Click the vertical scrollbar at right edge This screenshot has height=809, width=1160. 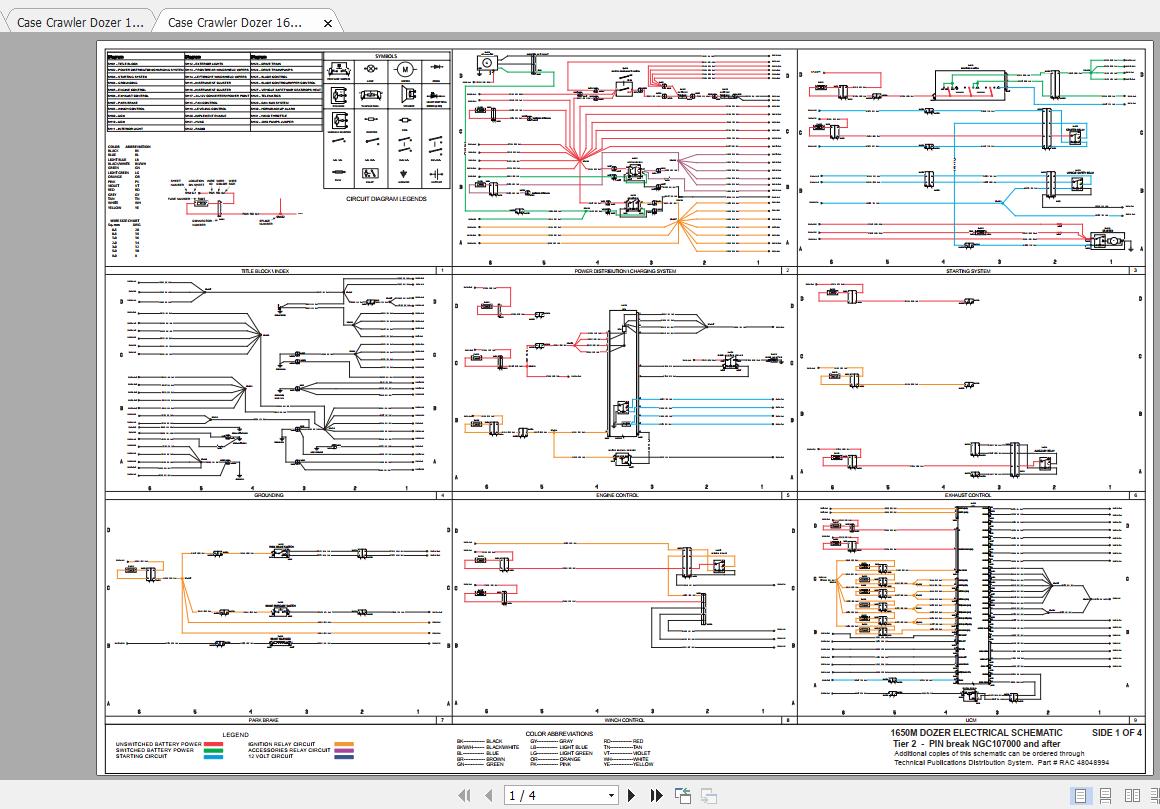pos(1155,400)
